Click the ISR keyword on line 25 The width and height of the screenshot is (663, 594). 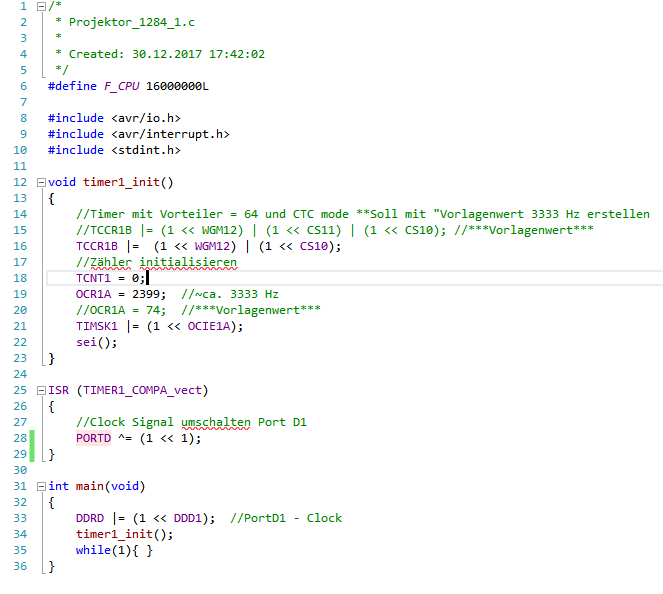(58, 391)
